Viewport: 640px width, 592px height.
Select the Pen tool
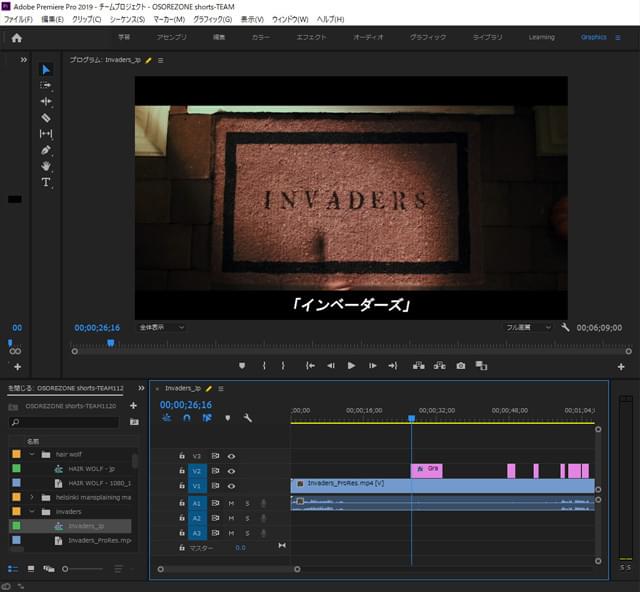(x=46, y=150)
